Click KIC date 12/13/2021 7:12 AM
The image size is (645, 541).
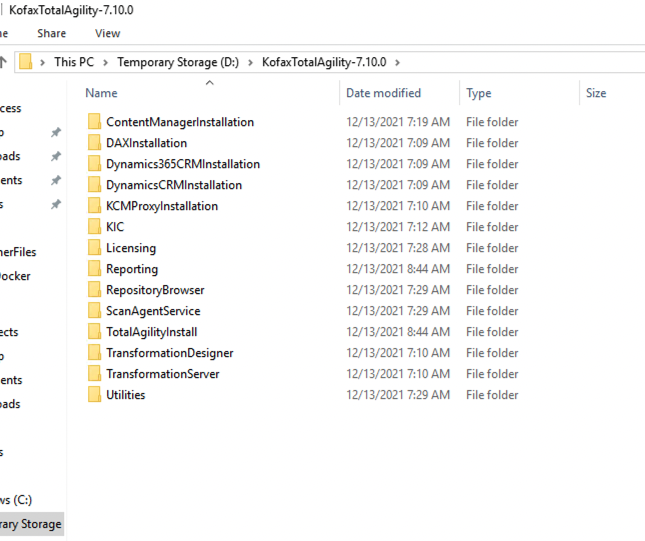pos(398,227)
